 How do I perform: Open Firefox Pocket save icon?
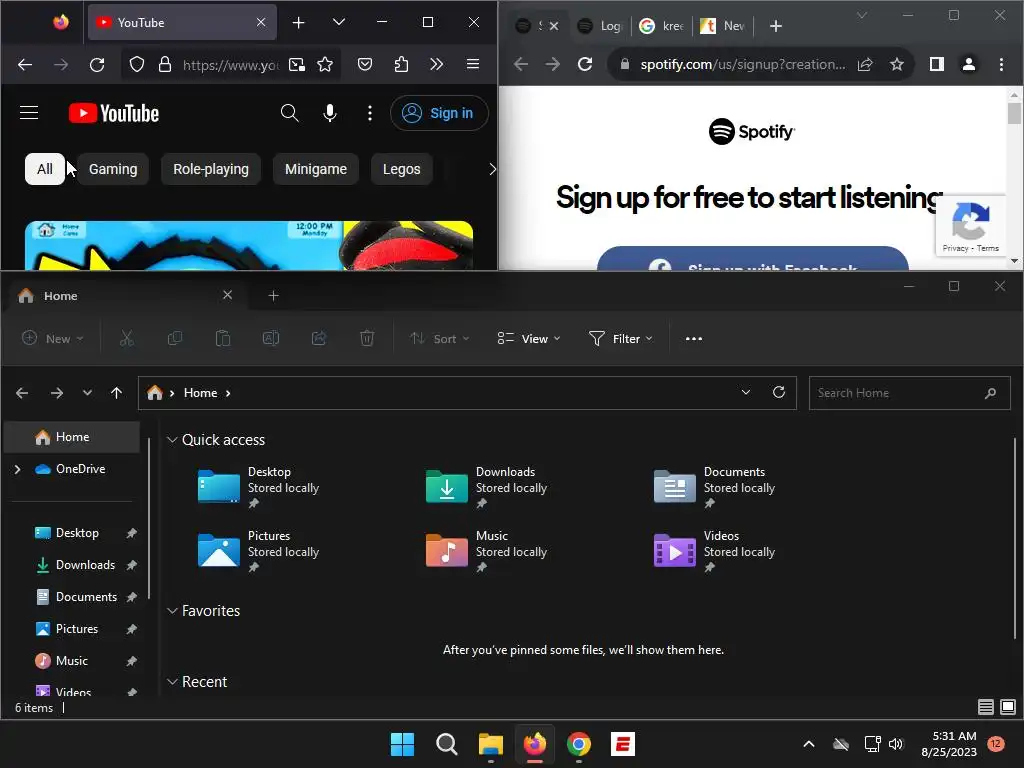pyautogui.click(x=365, y=65)
